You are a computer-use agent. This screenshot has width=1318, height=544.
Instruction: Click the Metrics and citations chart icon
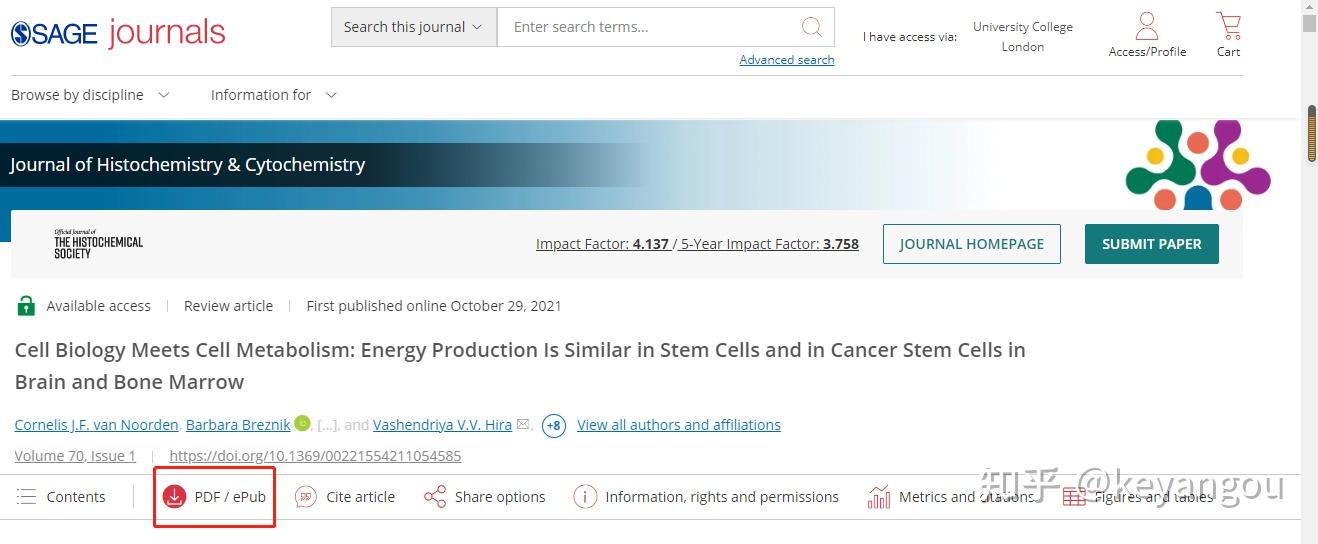pos(879,496)
